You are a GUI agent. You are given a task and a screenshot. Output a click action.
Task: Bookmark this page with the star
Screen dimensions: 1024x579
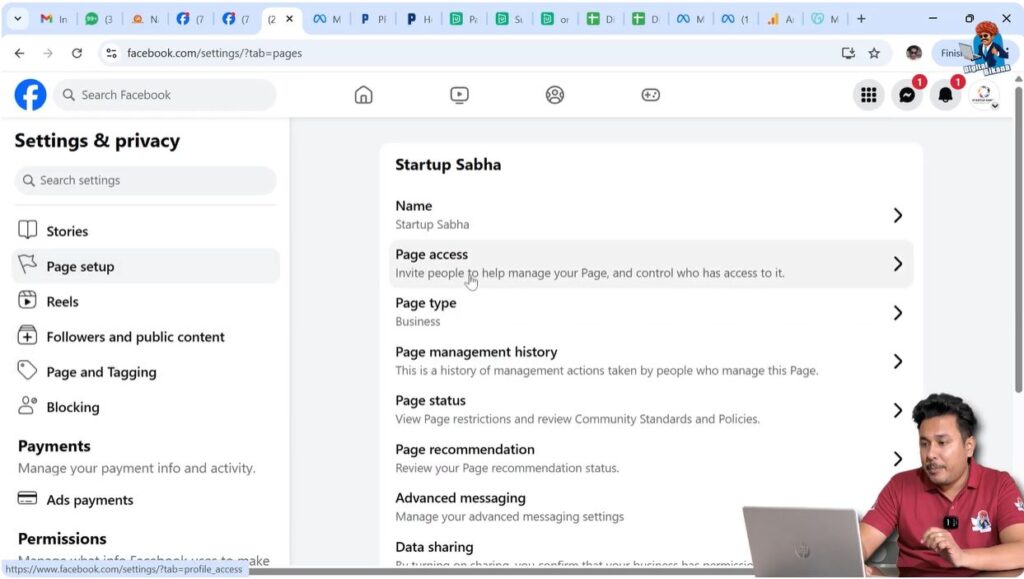point(874,54)
